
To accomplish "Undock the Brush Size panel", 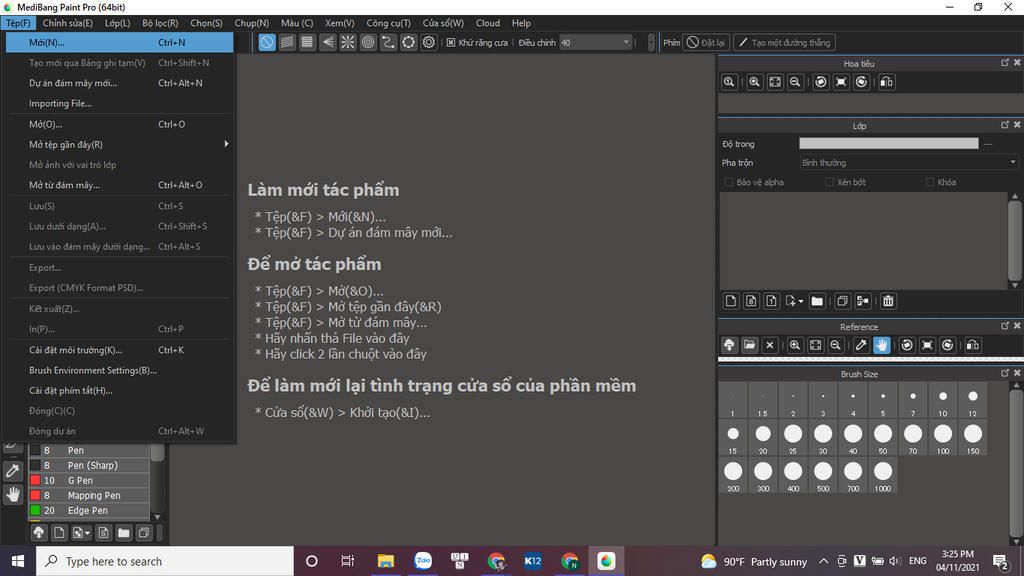I will click(1004, 373).
